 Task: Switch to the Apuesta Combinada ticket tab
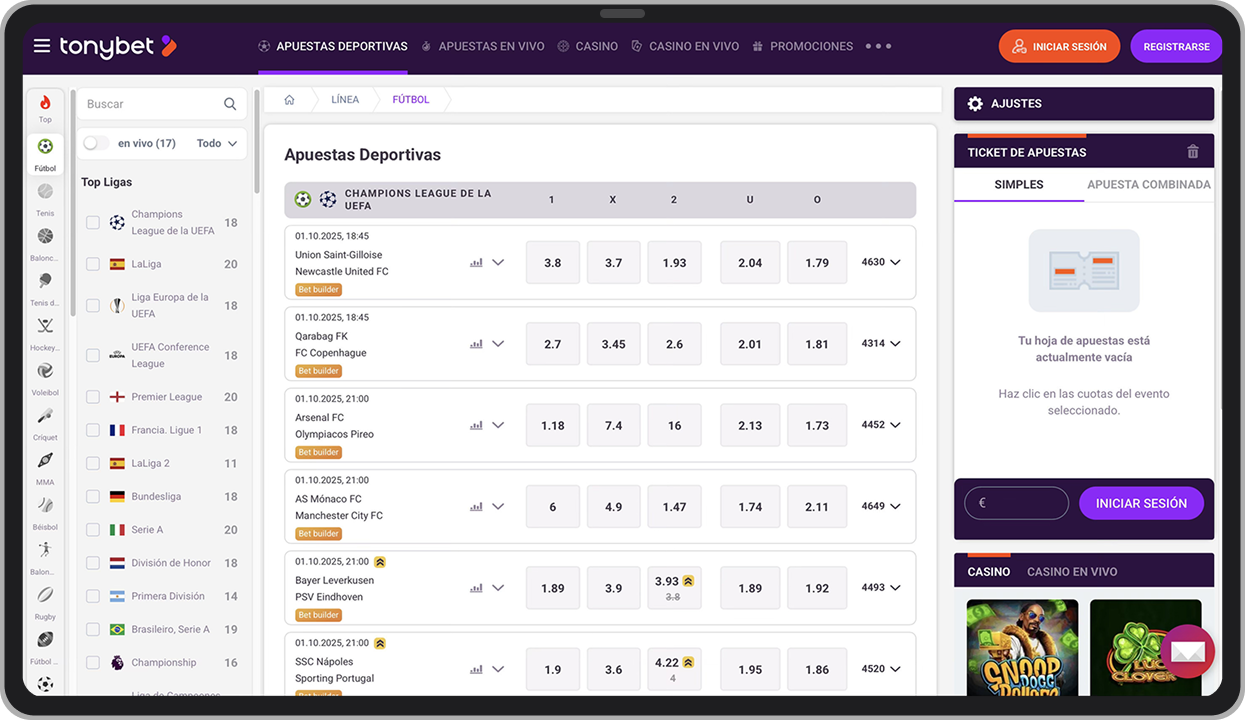(1149, 185)
